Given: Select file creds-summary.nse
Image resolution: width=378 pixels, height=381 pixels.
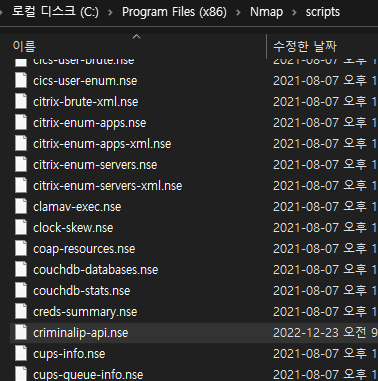Looking at the screenshot, I should tap(85, 312).
